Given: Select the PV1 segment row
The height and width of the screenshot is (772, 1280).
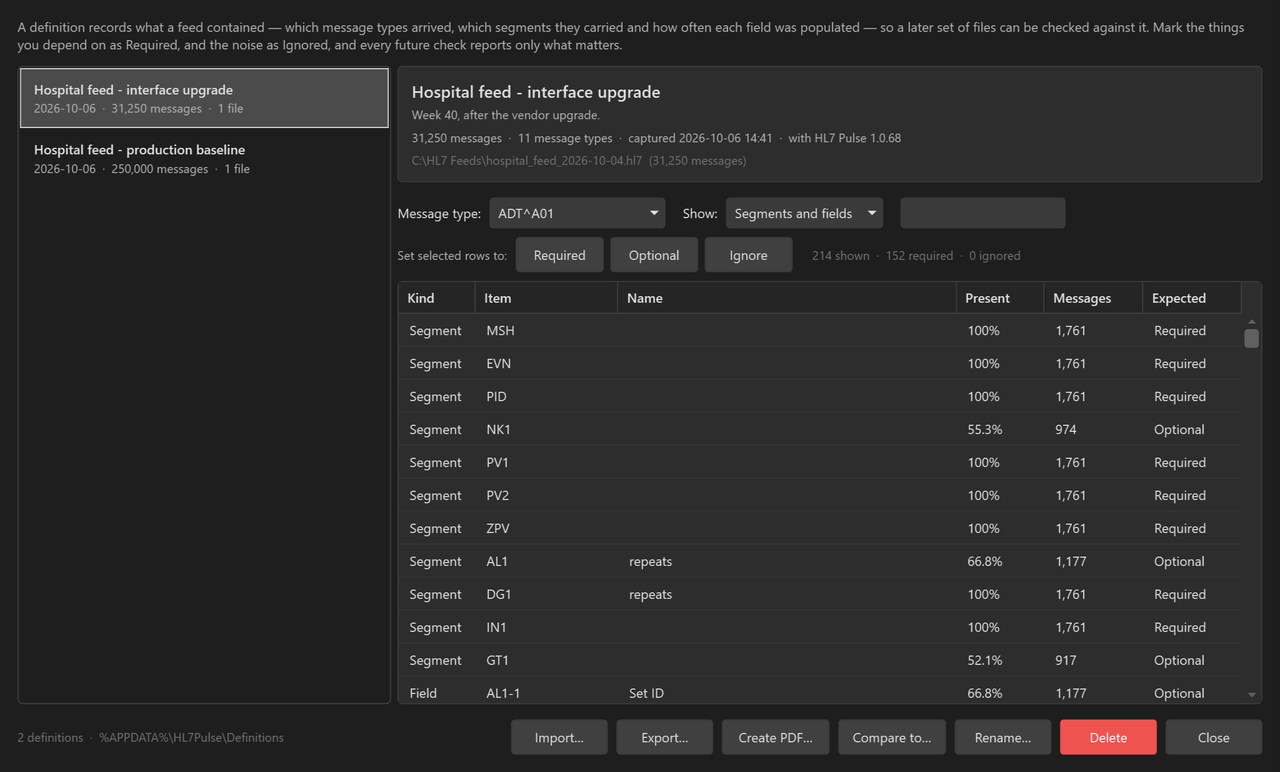Looking at the screenshot, I should (x=820, y=462).
